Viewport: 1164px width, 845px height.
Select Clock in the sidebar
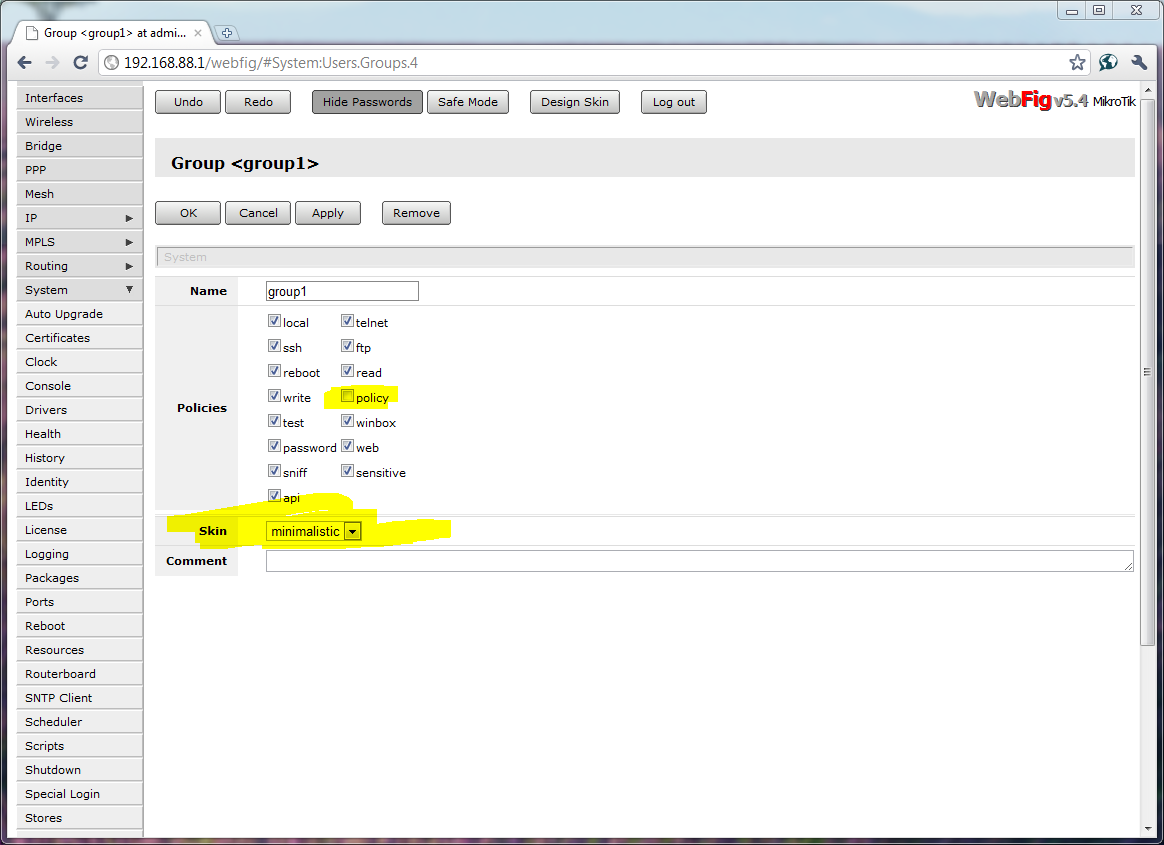(79, 362)
